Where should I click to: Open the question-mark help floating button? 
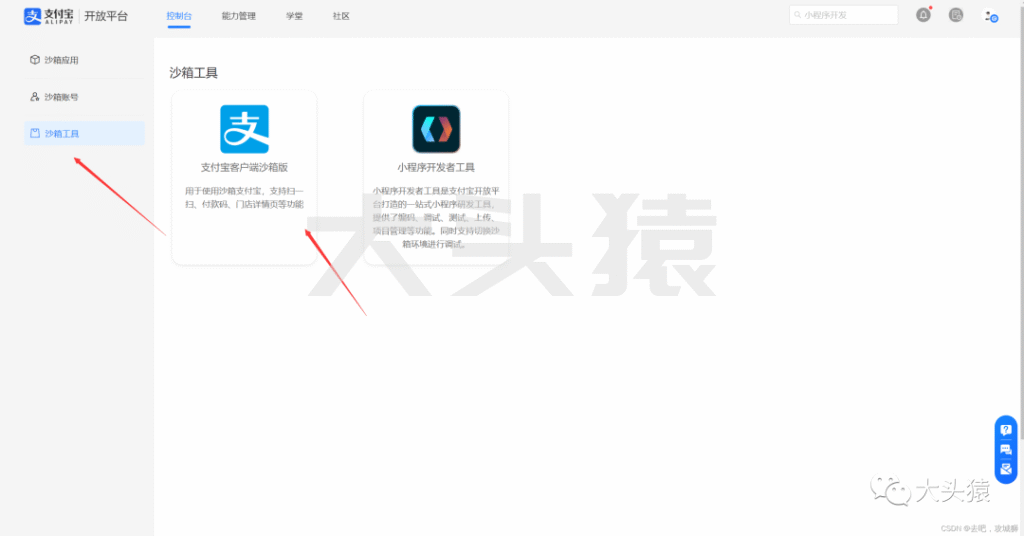(x=1006, y=430)
